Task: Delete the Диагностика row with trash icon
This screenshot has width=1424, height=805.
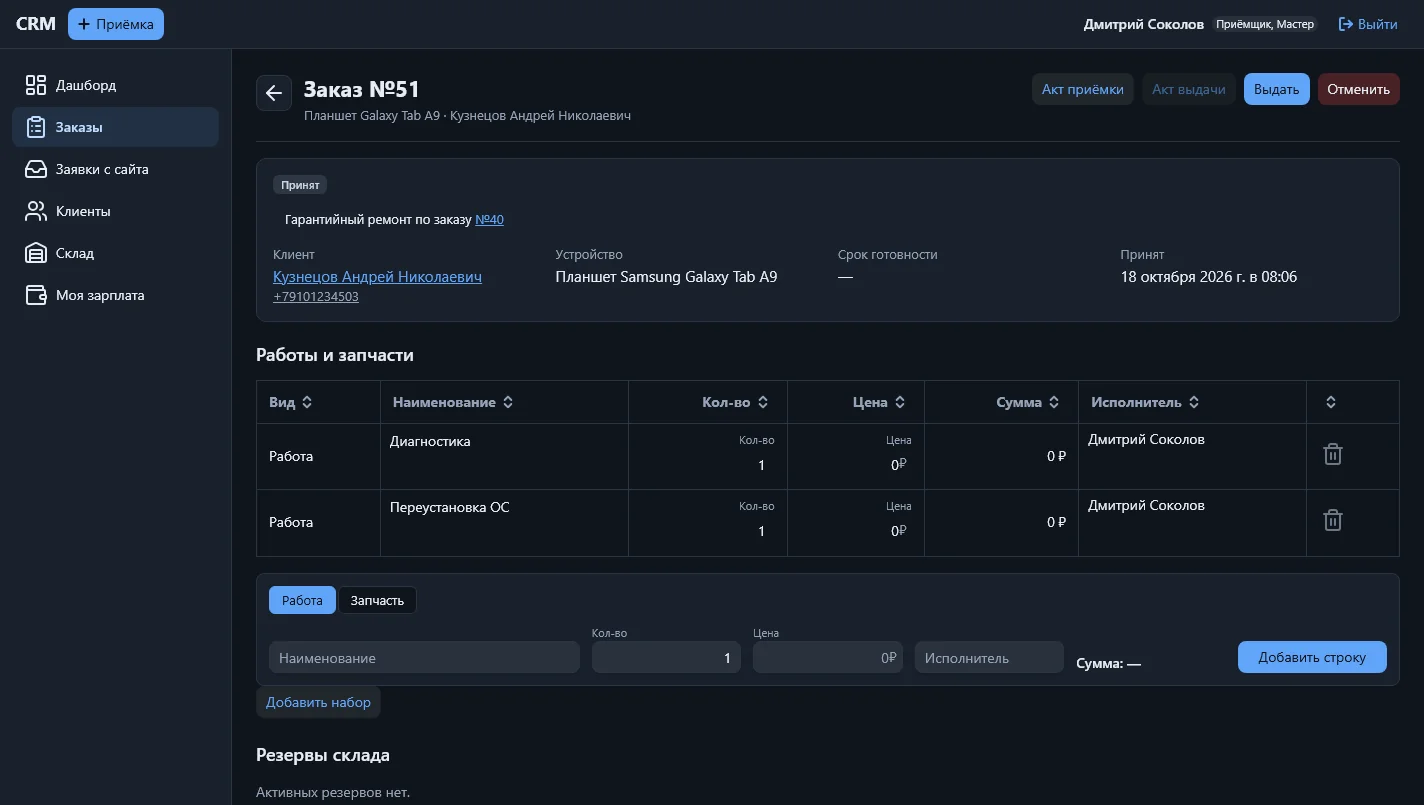Action: (x=1333, y=454)
